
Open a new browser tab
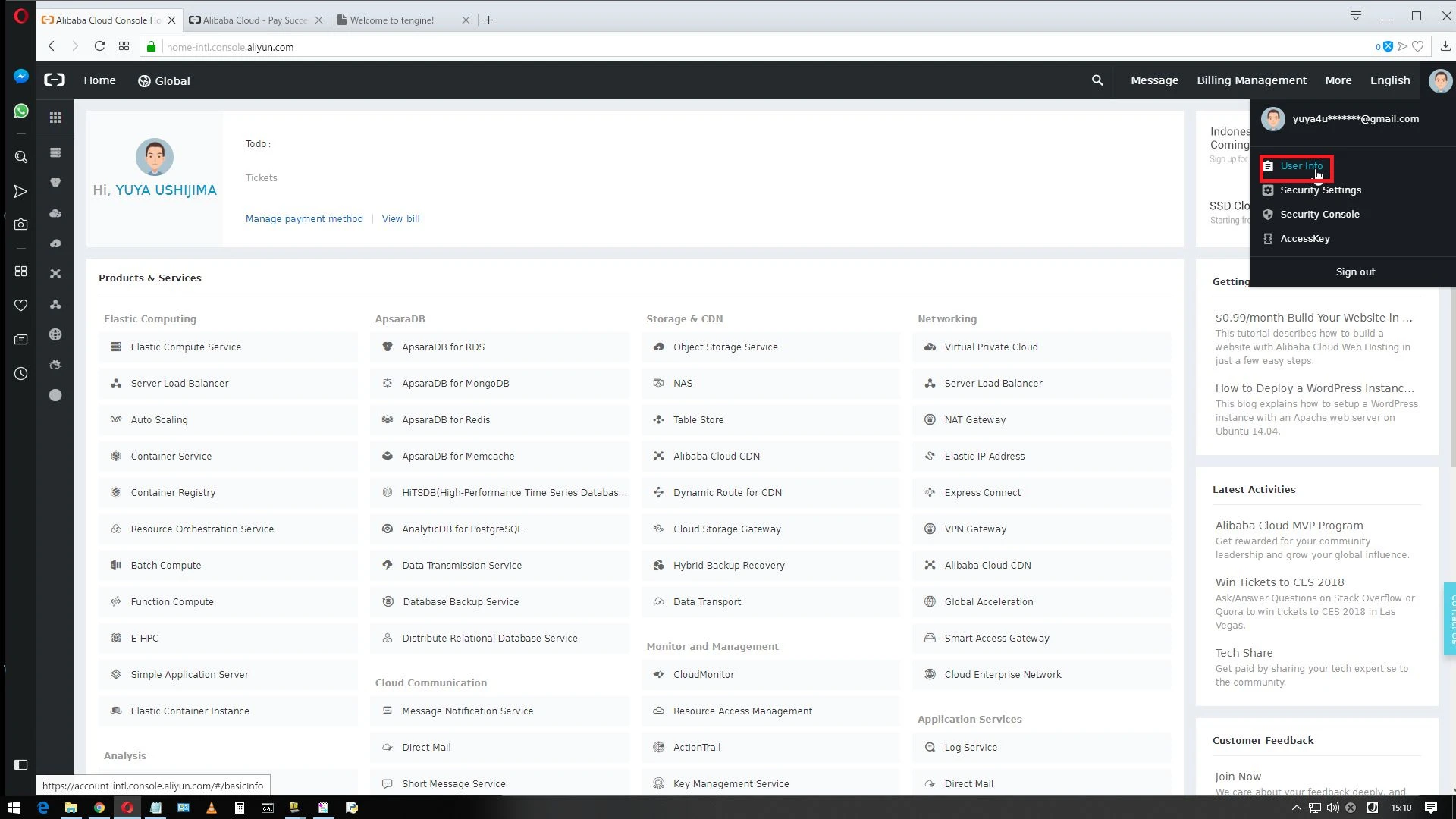coord(489,20)
